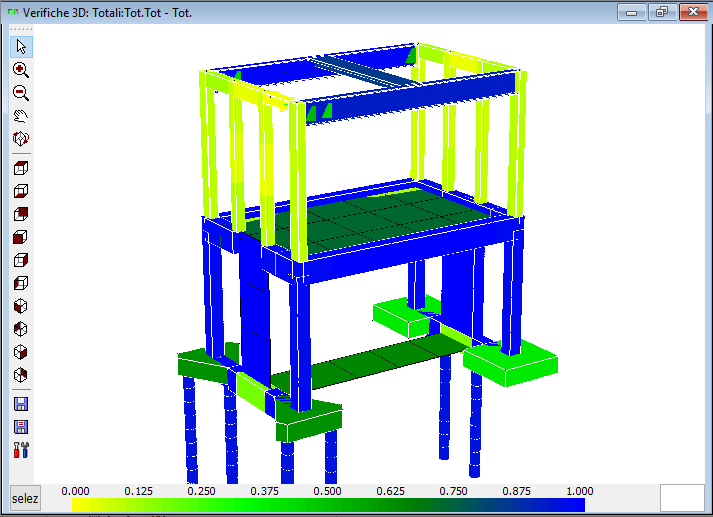Click the selez button
713x517 pixels.
pos(25,499)
